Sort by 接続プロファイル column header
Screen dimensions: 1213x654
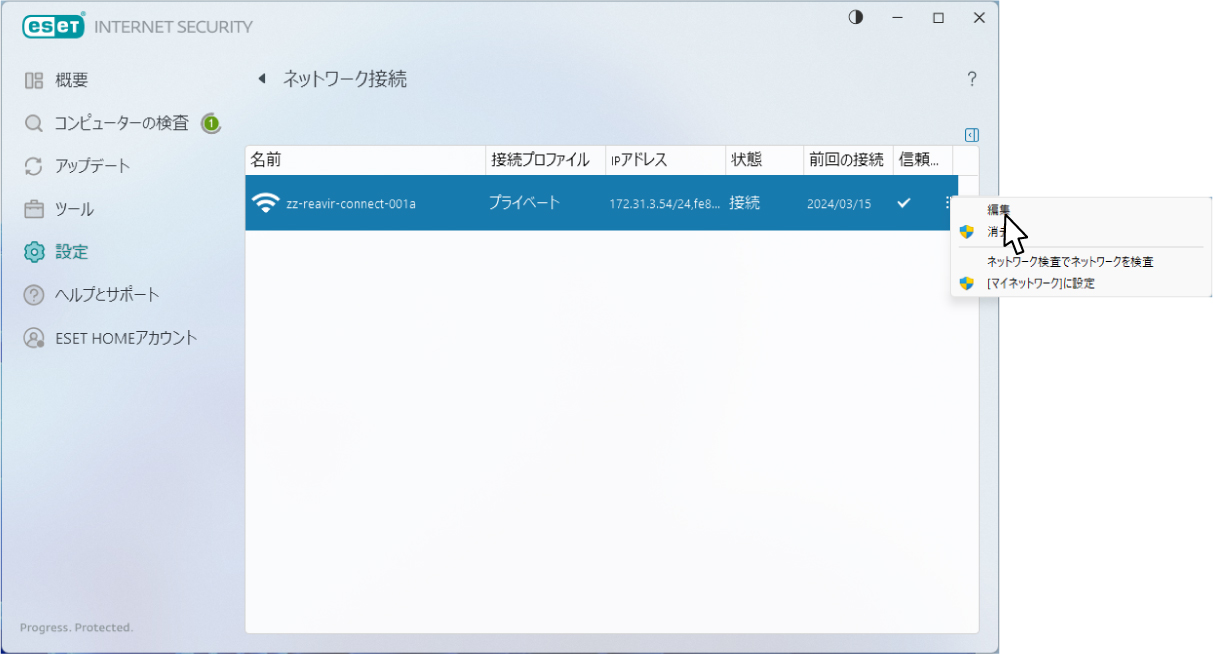[x=540, y=160]
